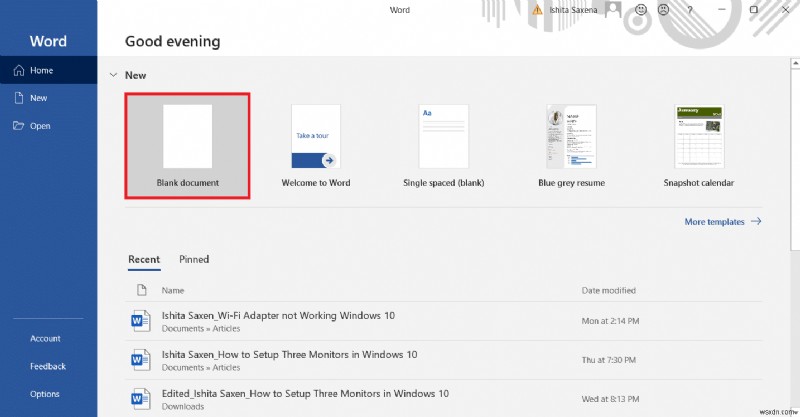Sort the list by Date modified

coord(609,290)
